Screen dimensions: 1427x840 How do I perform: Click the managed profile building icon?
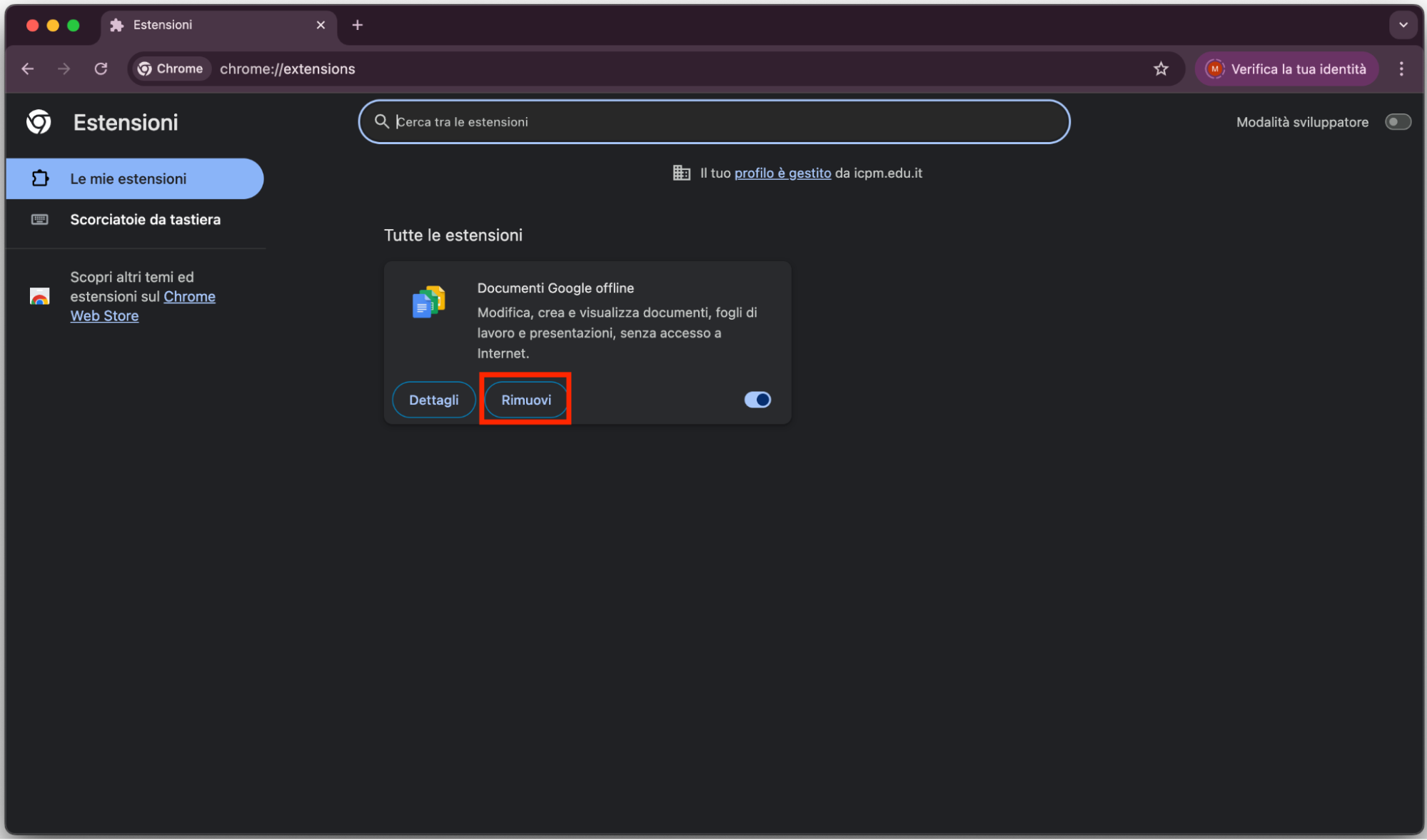tap(682, 173)
